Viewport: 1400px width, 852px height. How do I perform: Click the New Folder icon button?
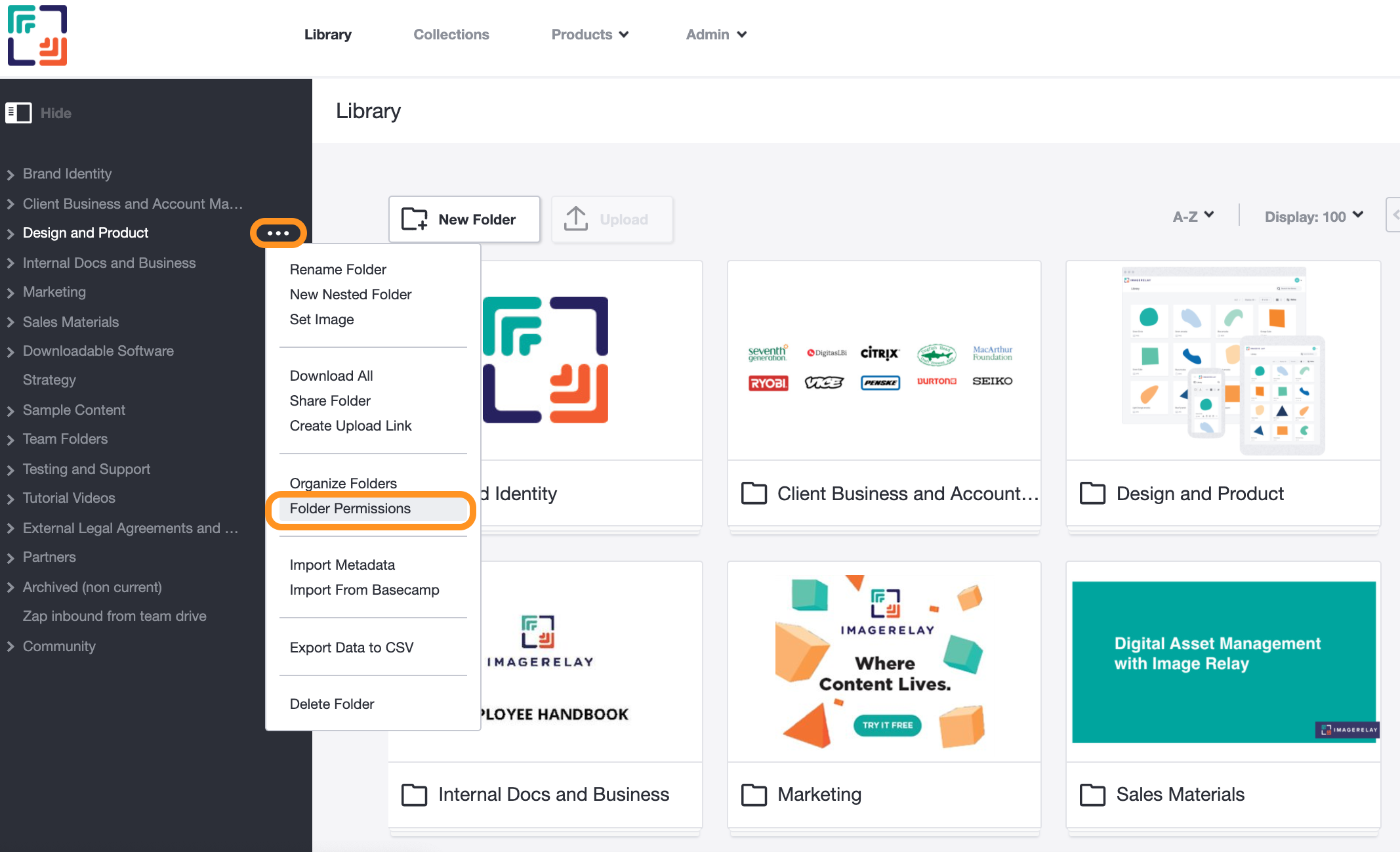coord(414,219)
